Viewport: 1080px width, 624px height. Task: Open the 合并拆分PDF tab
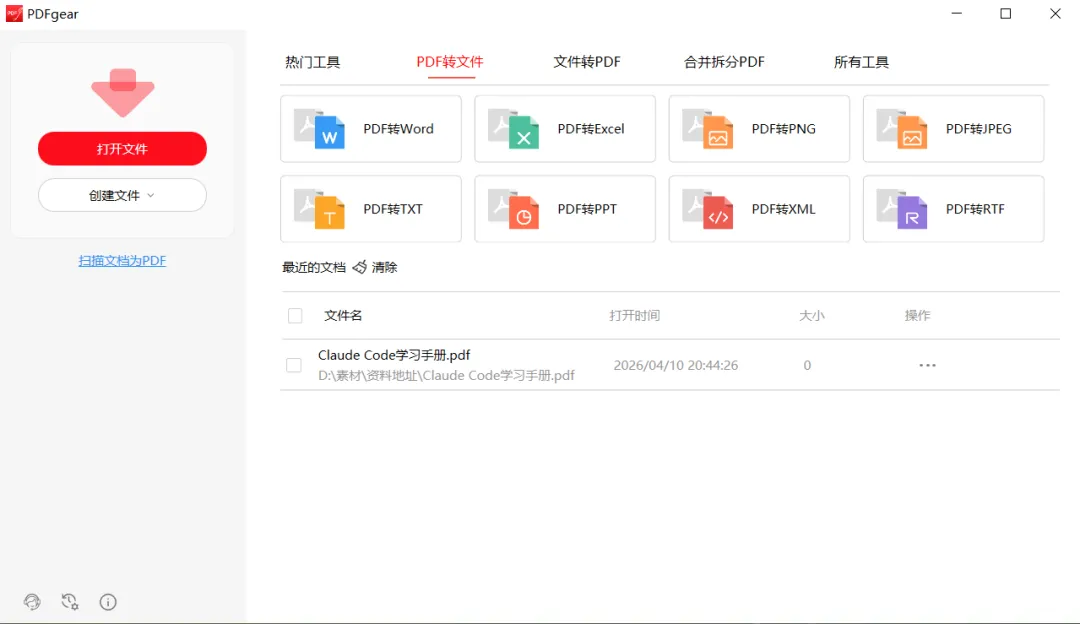coord(724,62)
